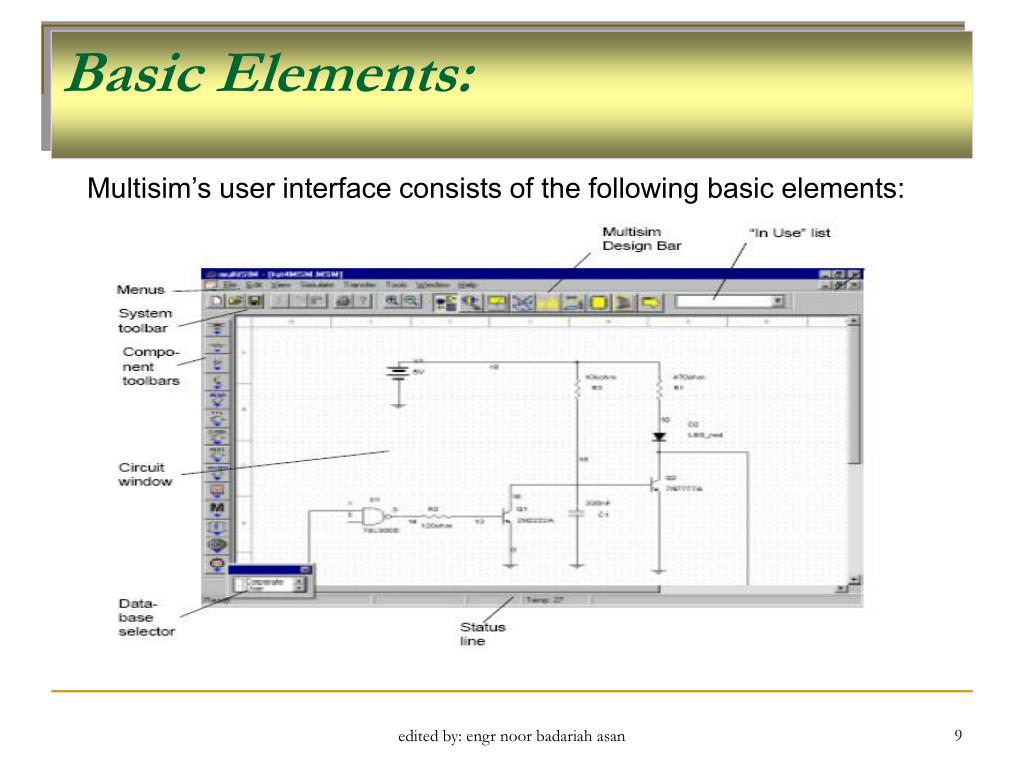The image size is (1024, 768).
Task: Click the Reports button on Design Bar
Action: click(x=624, y=302)
